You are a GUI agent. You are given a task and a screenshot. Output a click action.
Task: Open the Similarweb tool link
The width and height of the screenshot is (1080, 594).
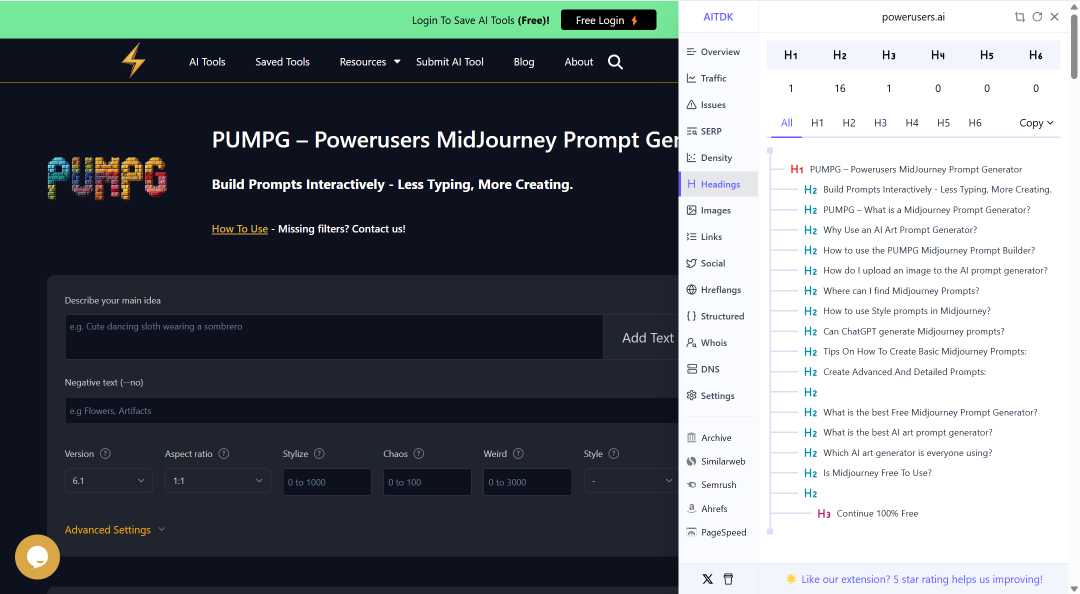click(716, 462)
